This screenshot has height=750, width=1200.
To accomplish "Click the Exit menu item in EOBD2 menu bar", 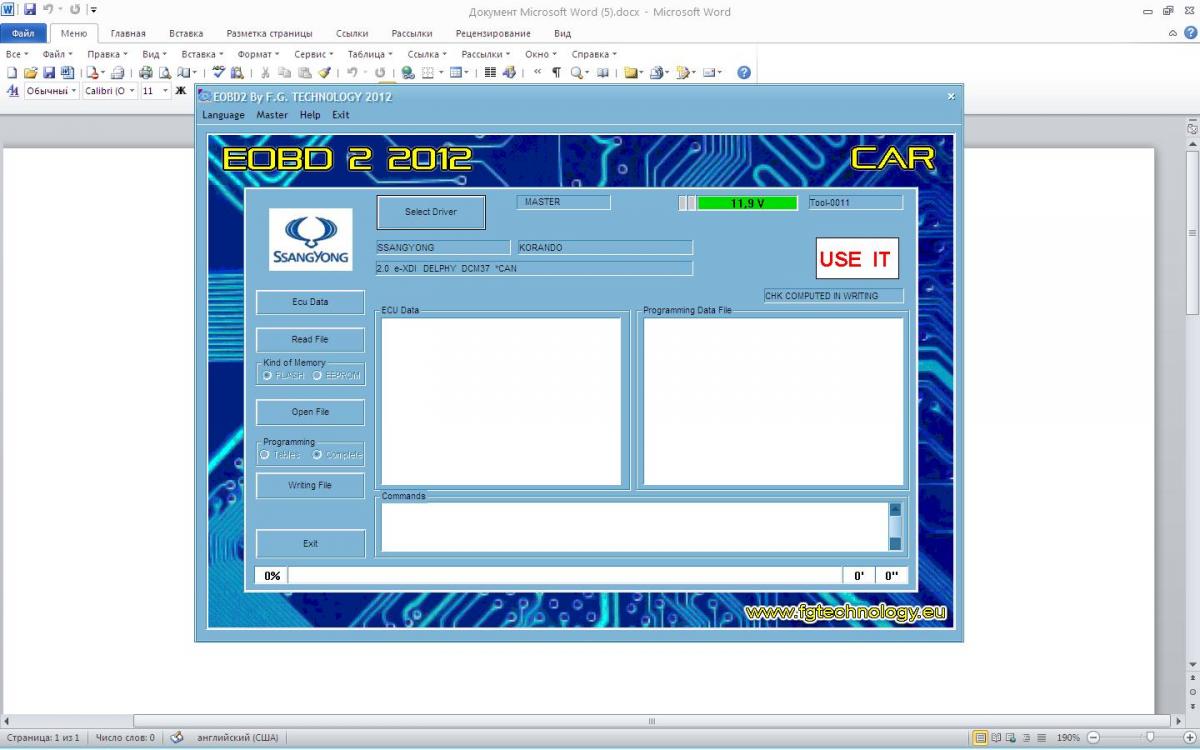I will [x=341, y=115].
